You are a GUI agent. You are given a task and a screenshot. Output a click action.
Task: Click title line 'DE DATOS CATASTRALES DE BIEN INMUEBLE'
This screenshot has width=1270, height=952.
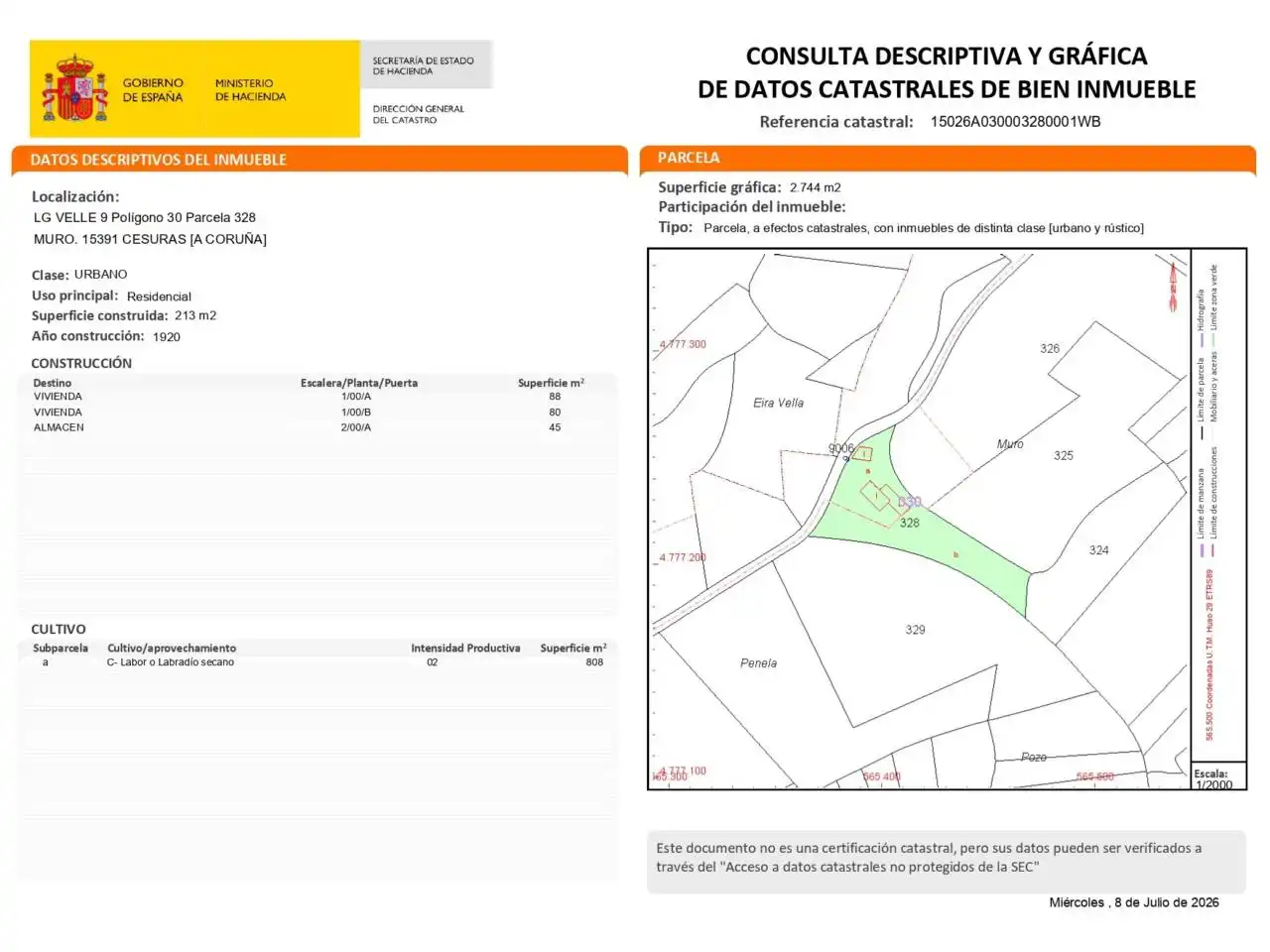click(x=947, y=89)
